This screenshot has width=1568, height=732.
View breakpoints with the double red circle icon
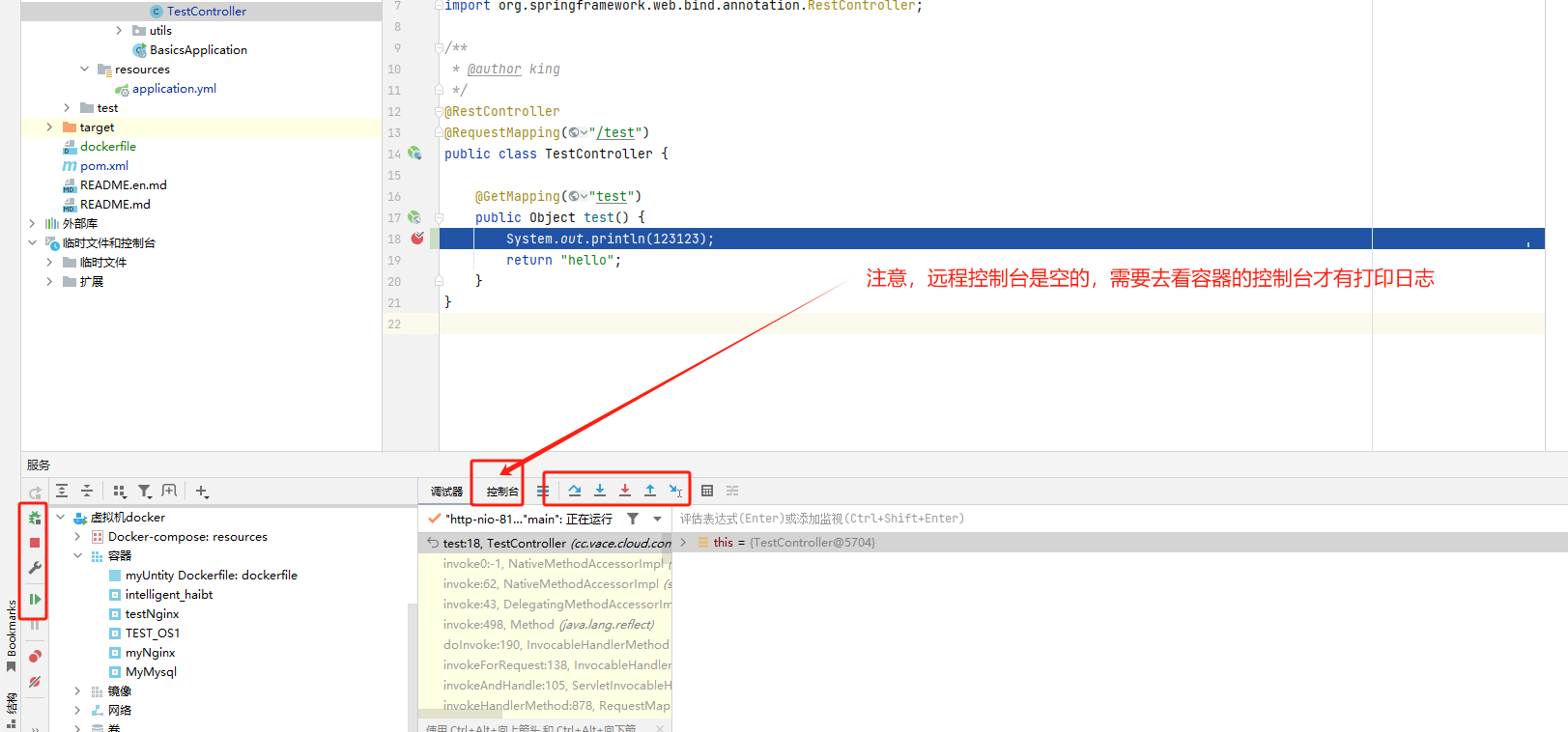(x=35, y=657)
